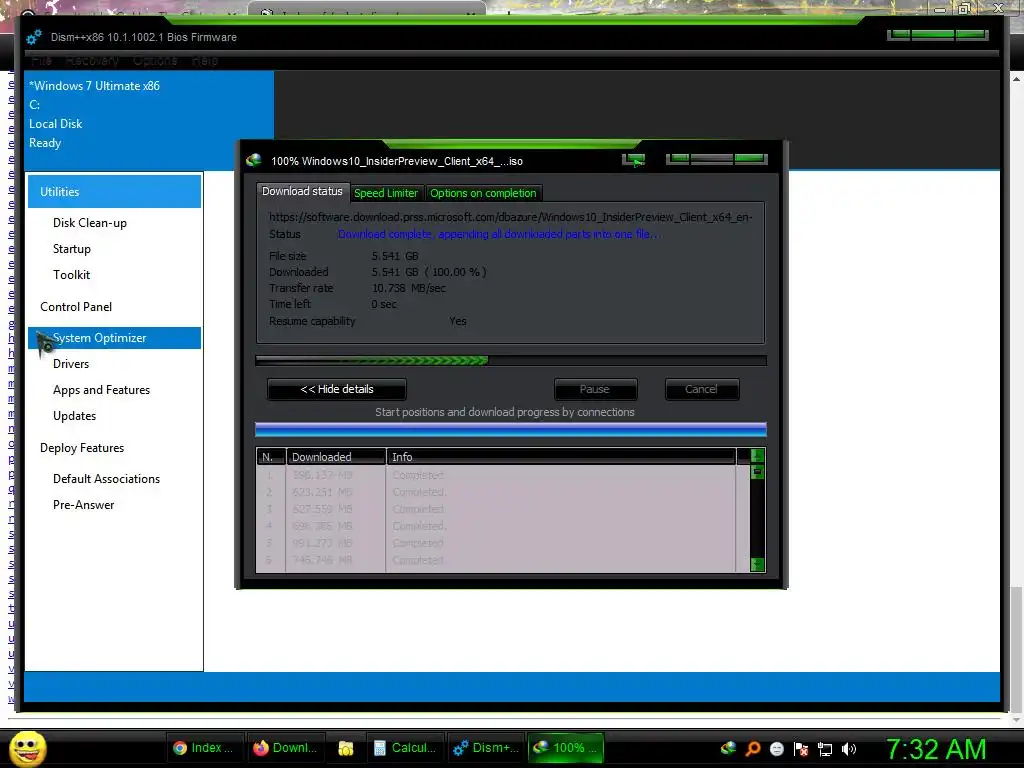Open Drivers in the sidebar
The height and width of the screenshot is (768, 1024).
tap(71, 364)
